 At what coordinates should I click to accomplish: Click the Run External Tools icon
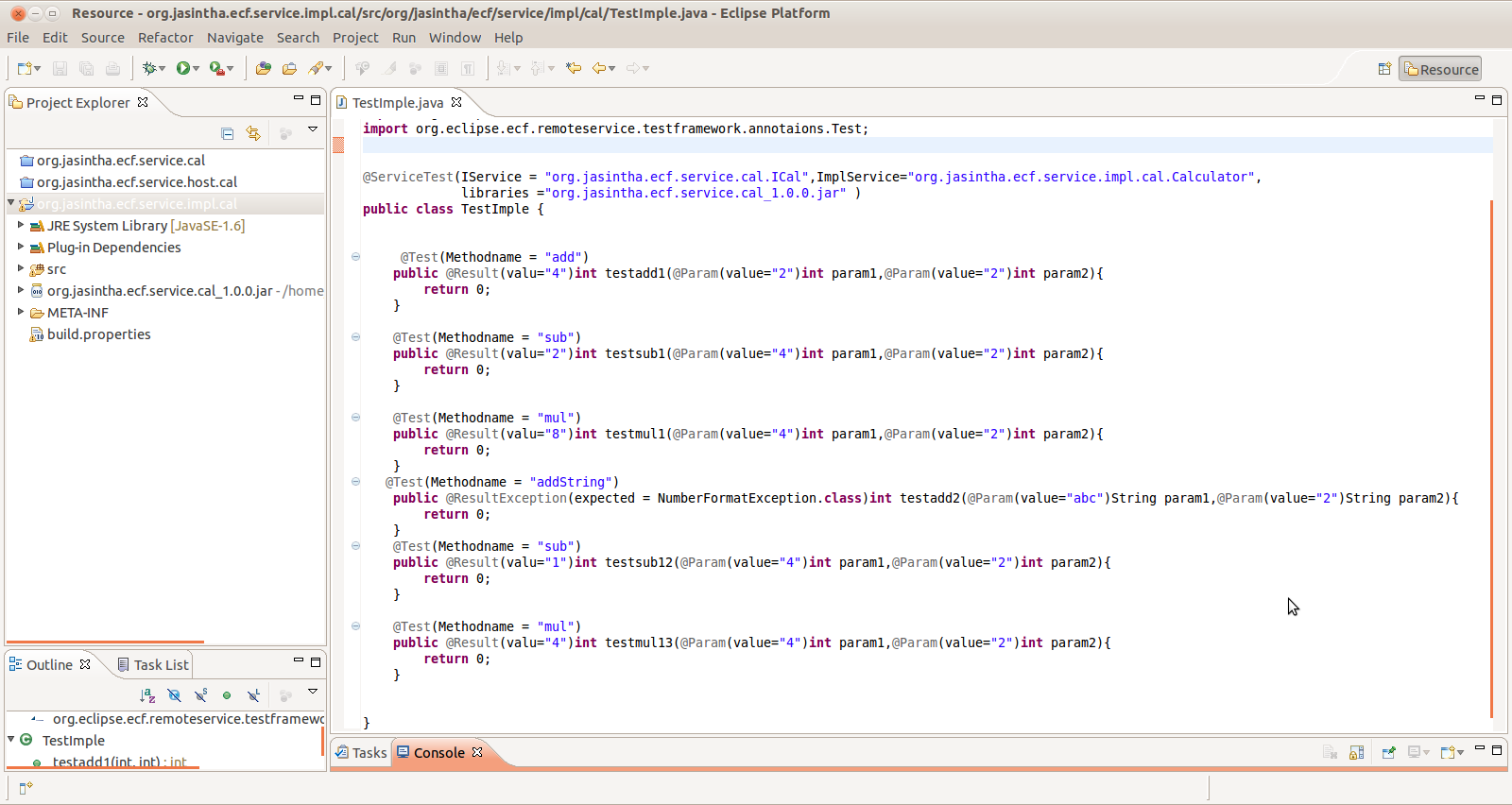(216, 68)
